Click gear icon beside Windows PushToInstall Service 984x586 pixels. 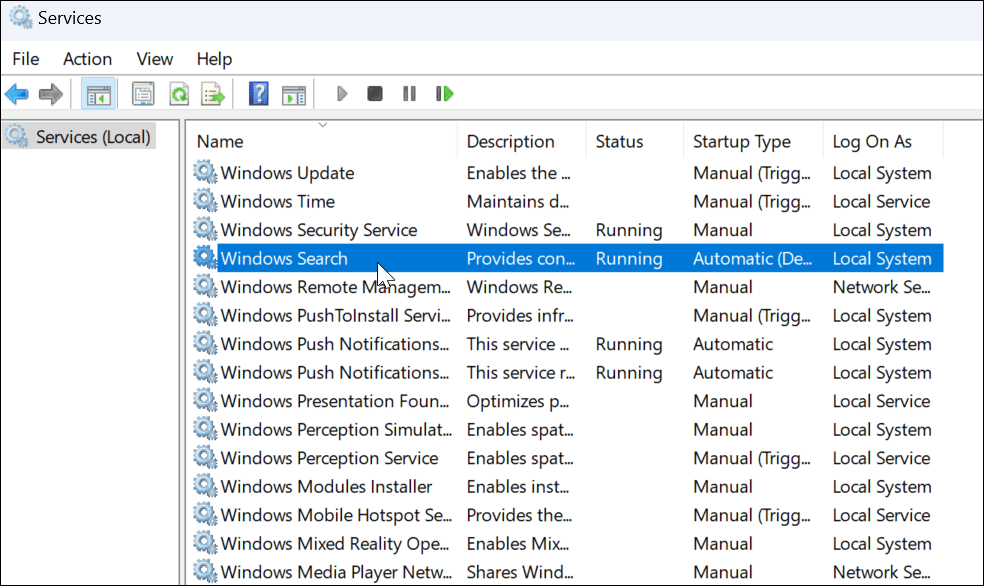coord(205,315)
